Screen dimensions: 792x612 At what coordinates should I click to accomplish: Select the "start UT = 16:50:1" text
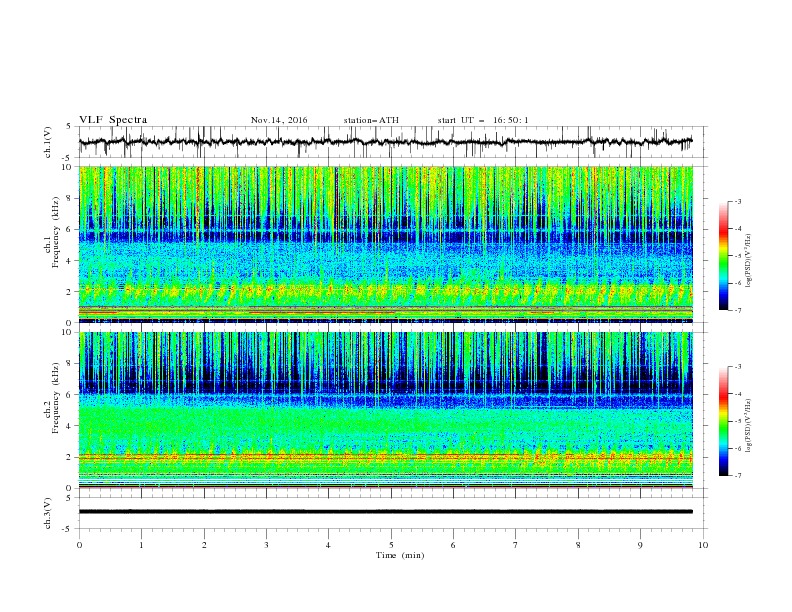[x=483, y=120]
